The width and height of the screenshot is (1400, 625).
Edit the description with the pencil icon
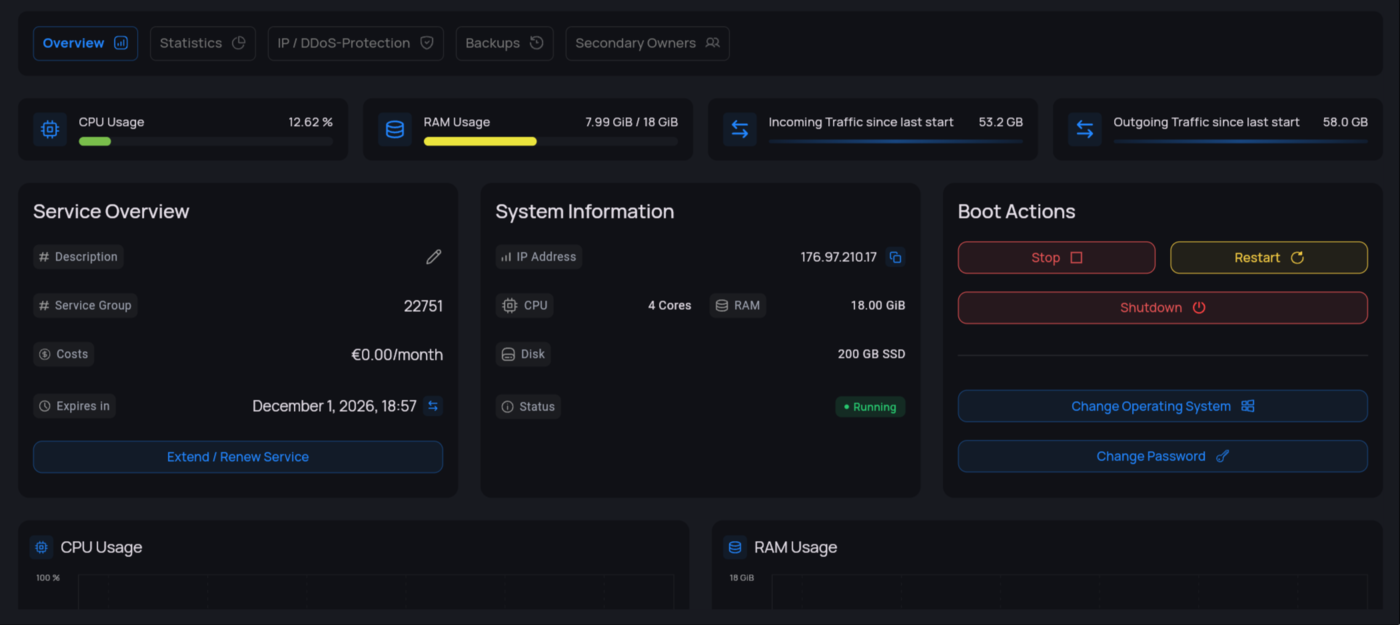tap(433, 257)
